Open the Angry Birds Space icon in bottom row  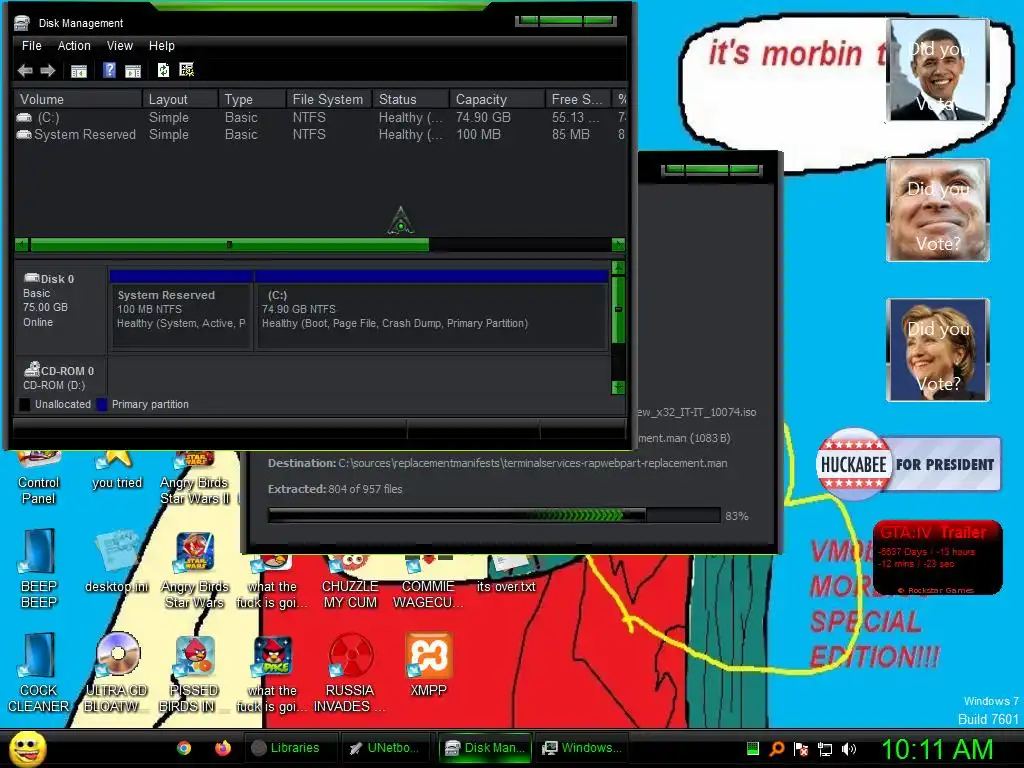272,674
